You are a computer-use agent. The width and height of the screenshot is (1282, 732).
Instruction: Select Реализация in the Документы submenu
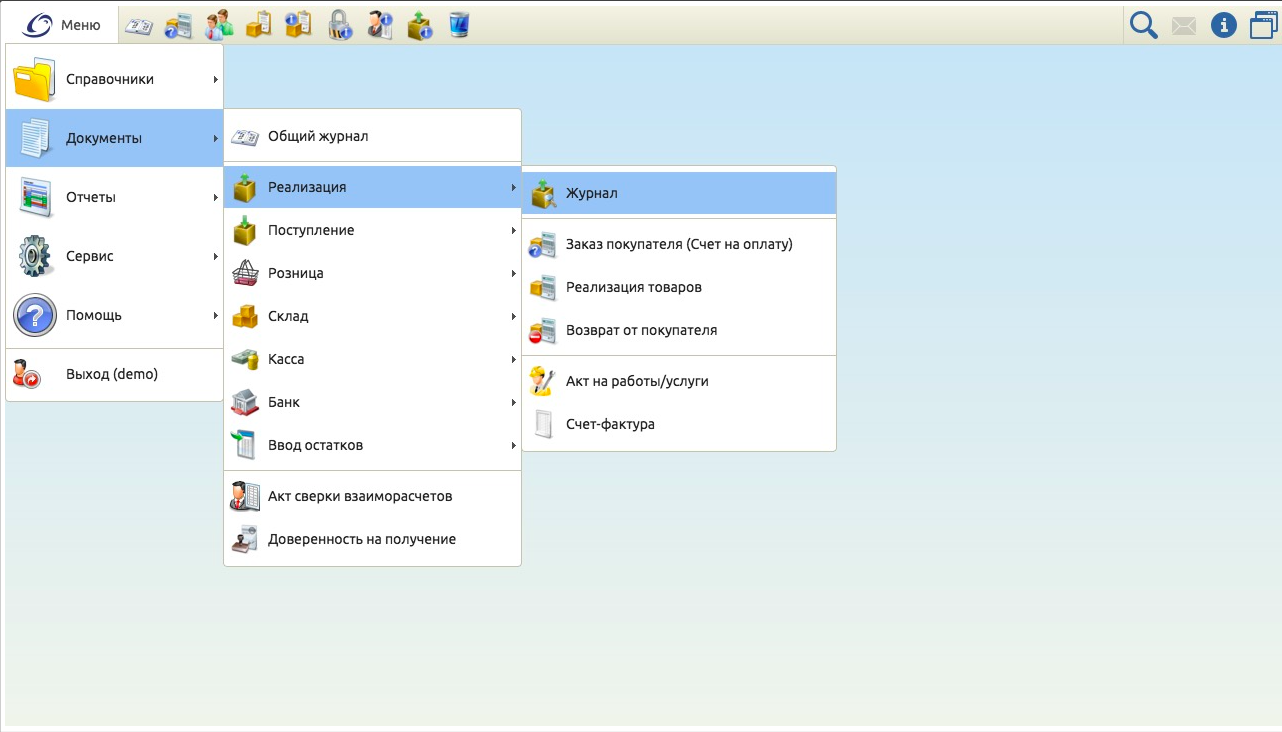tap(372, 187)
